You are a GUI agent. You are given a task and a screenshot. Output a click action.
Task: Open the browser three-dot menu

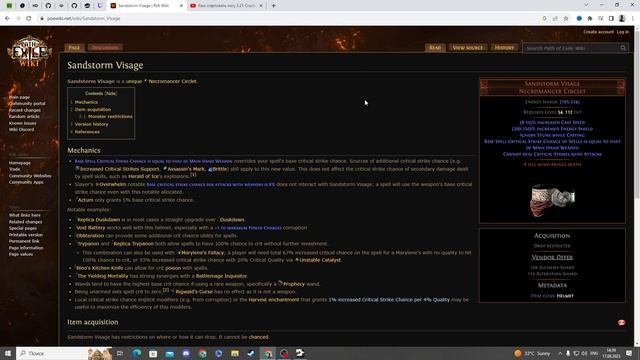point(633,18)
